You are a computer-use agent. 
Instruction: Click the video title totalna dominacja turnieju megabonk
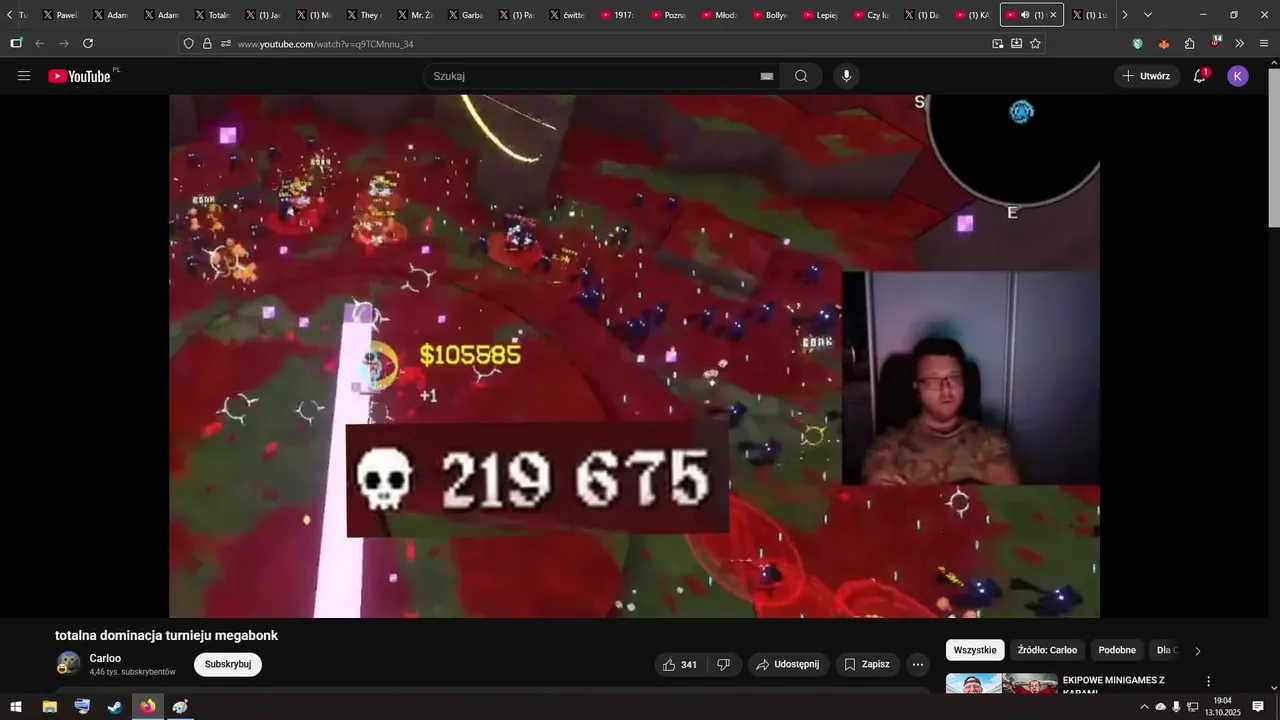[166, 635]
